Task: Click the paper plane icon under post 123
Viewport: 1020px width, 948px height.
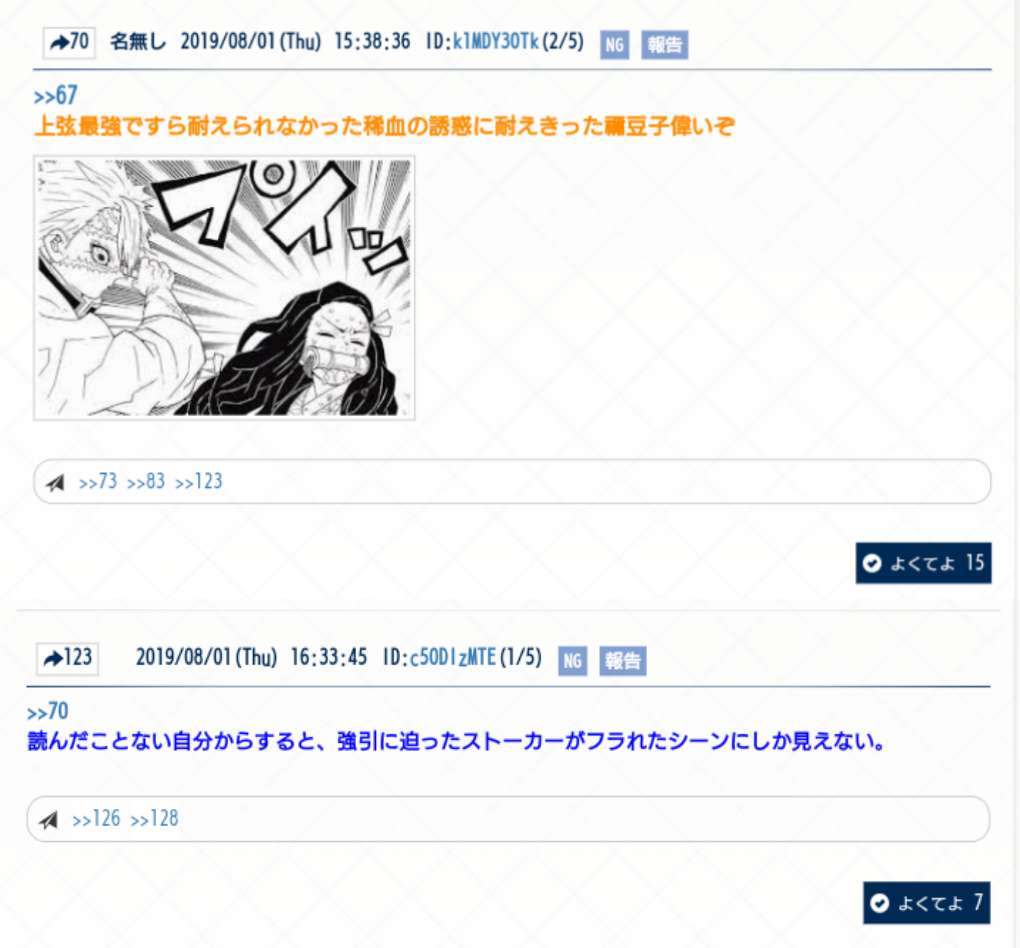Action: (x=49, y=820)
